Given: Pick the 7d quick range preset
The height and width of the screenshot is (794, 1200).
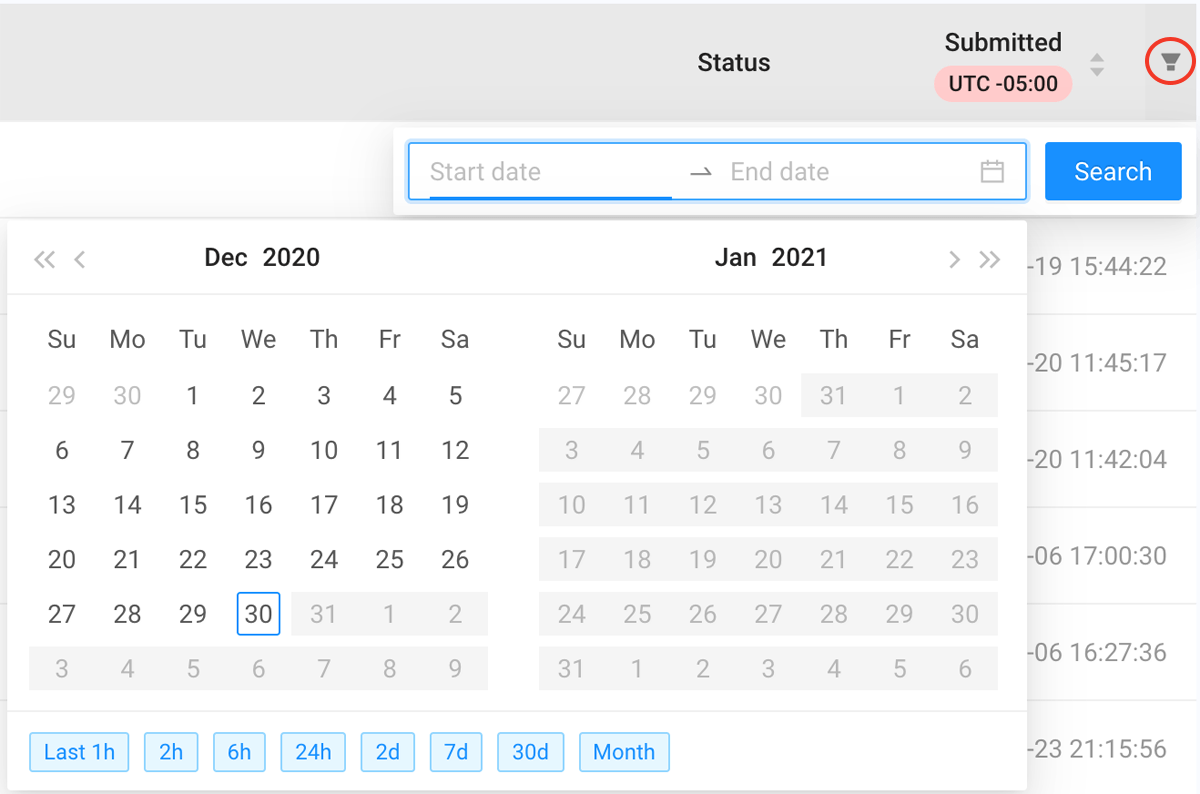Looking at the screenshot, I should coord(456,752).
